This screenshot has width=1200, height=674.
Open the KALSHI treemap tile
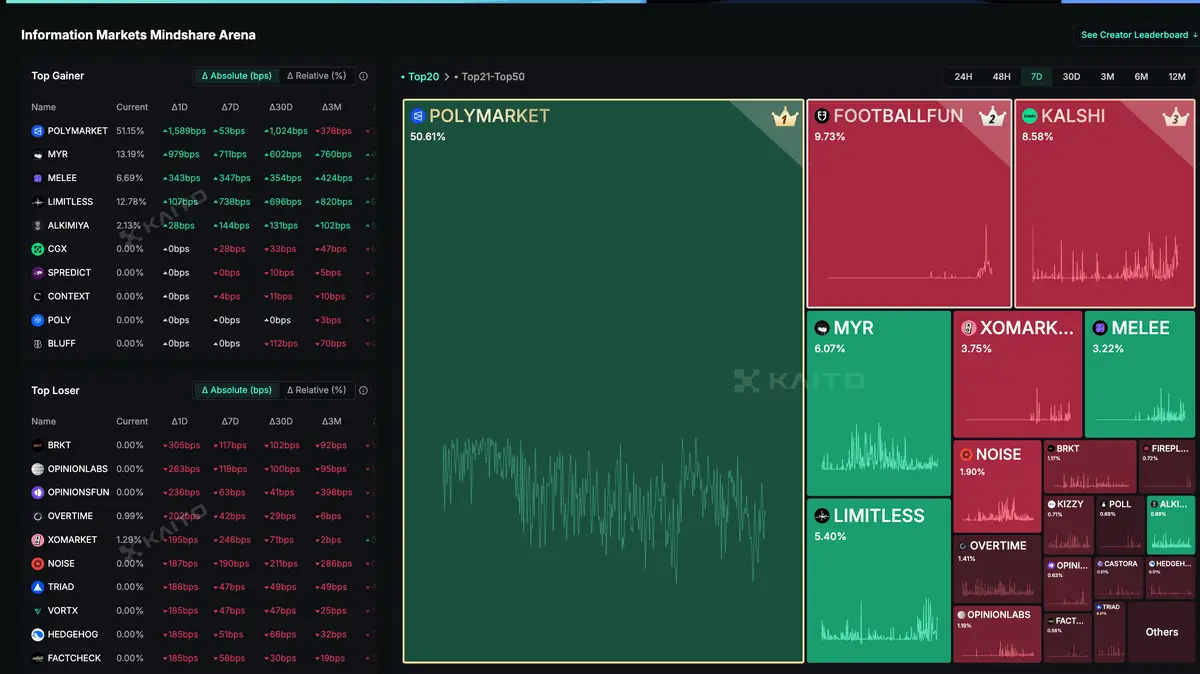click(x=1105, y=203)
